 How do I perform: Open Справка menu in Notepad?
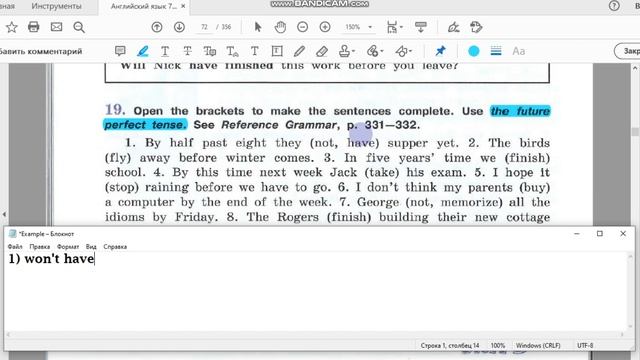pyautogui.click(x=115, y=247)
